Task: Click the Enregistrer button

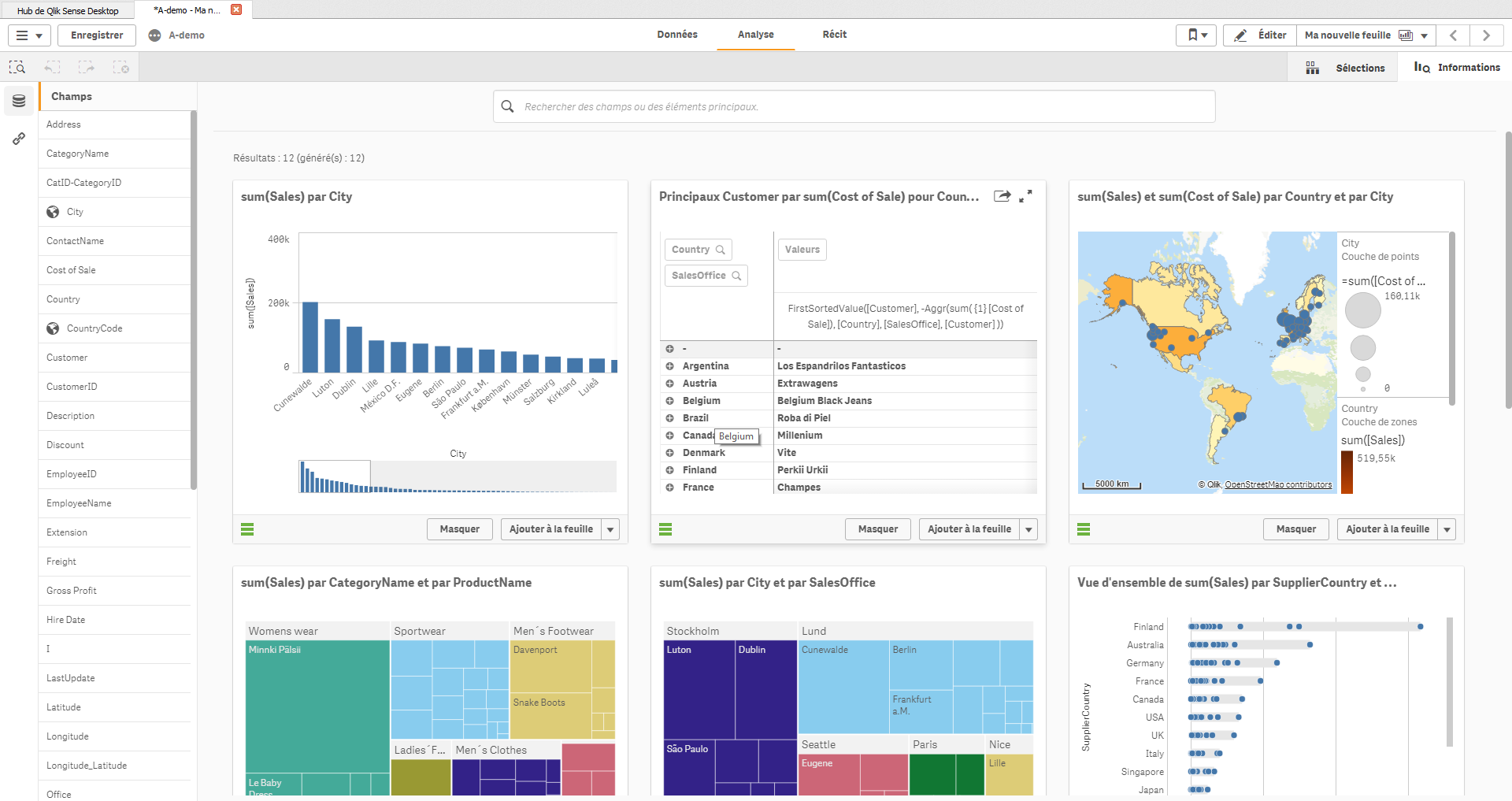Action: (x=97, y=35)
